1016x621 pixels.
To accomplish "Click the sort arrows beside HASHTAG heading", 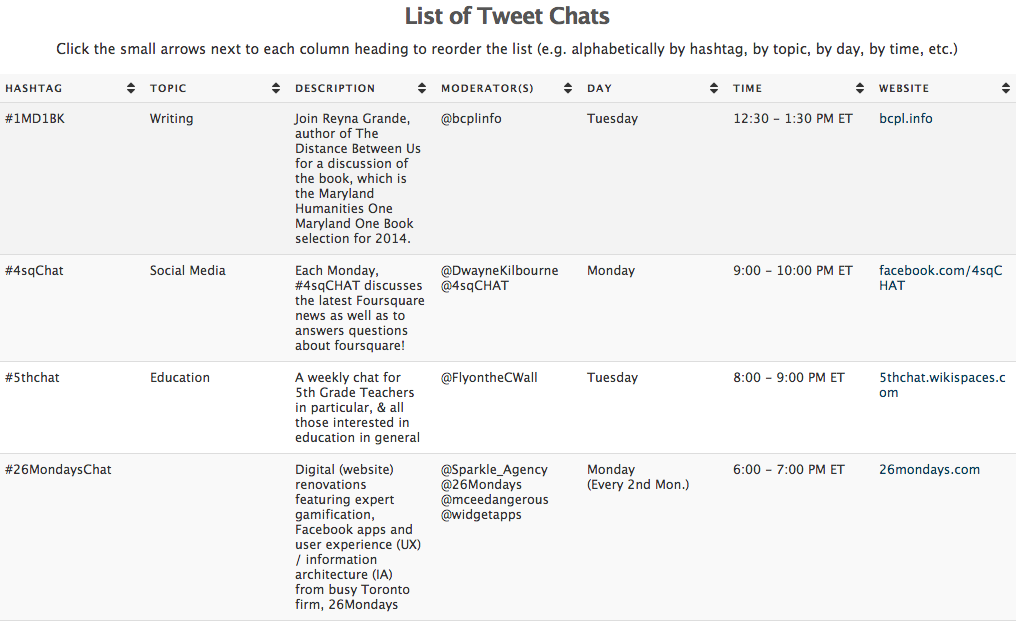I will point(130,88).
